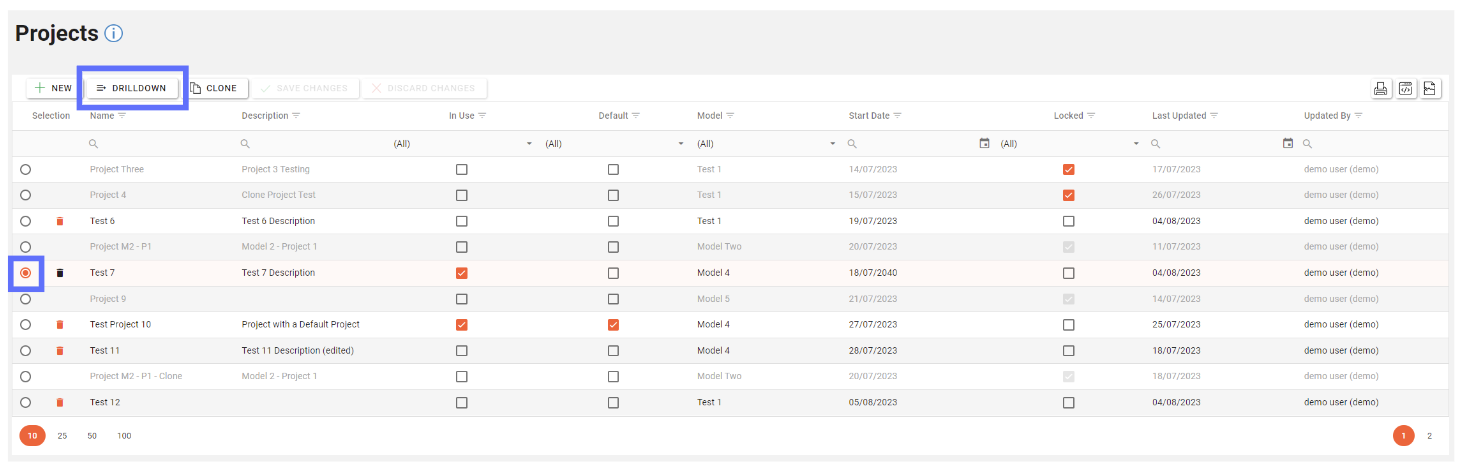1461x470 pixels.
Task: Open the Locked filter dropdown
Action: coord(1136,144)
